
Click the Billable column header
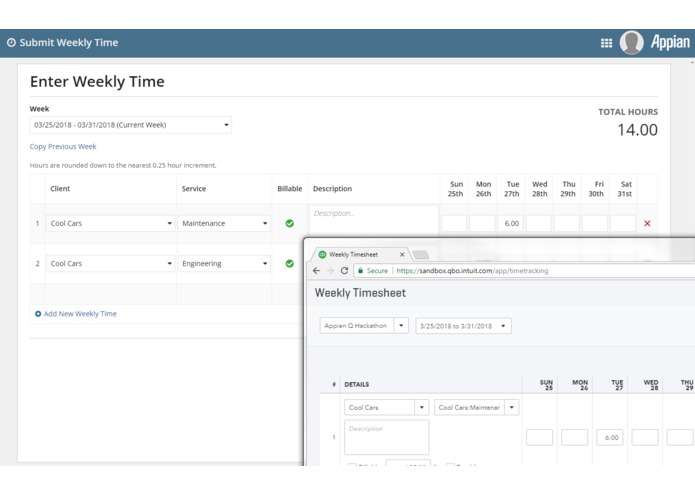point(289,189)
